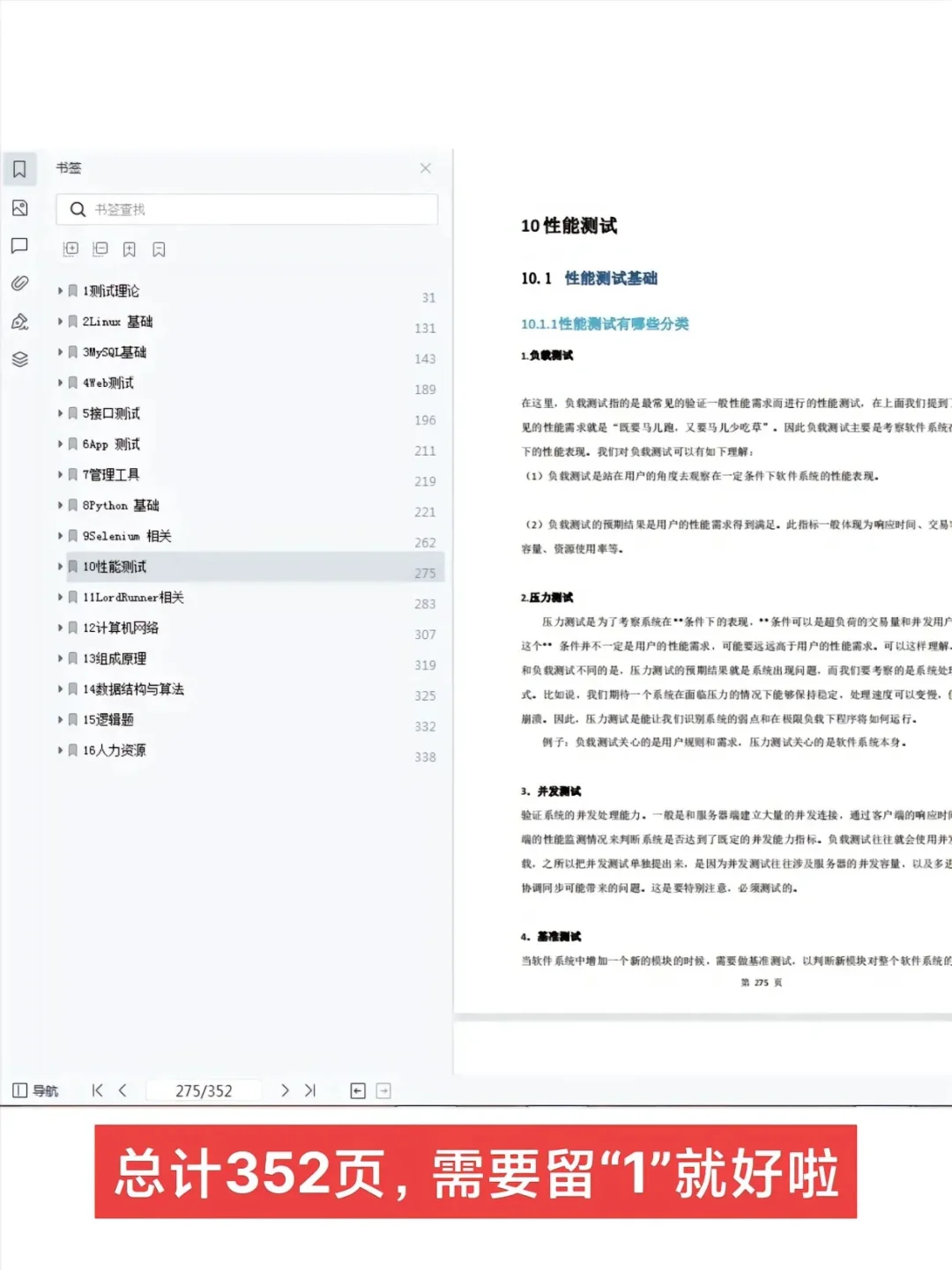952x1270 pixels.
Task: Close the 书签 bookmarks panel
Action: pos(426,168)
